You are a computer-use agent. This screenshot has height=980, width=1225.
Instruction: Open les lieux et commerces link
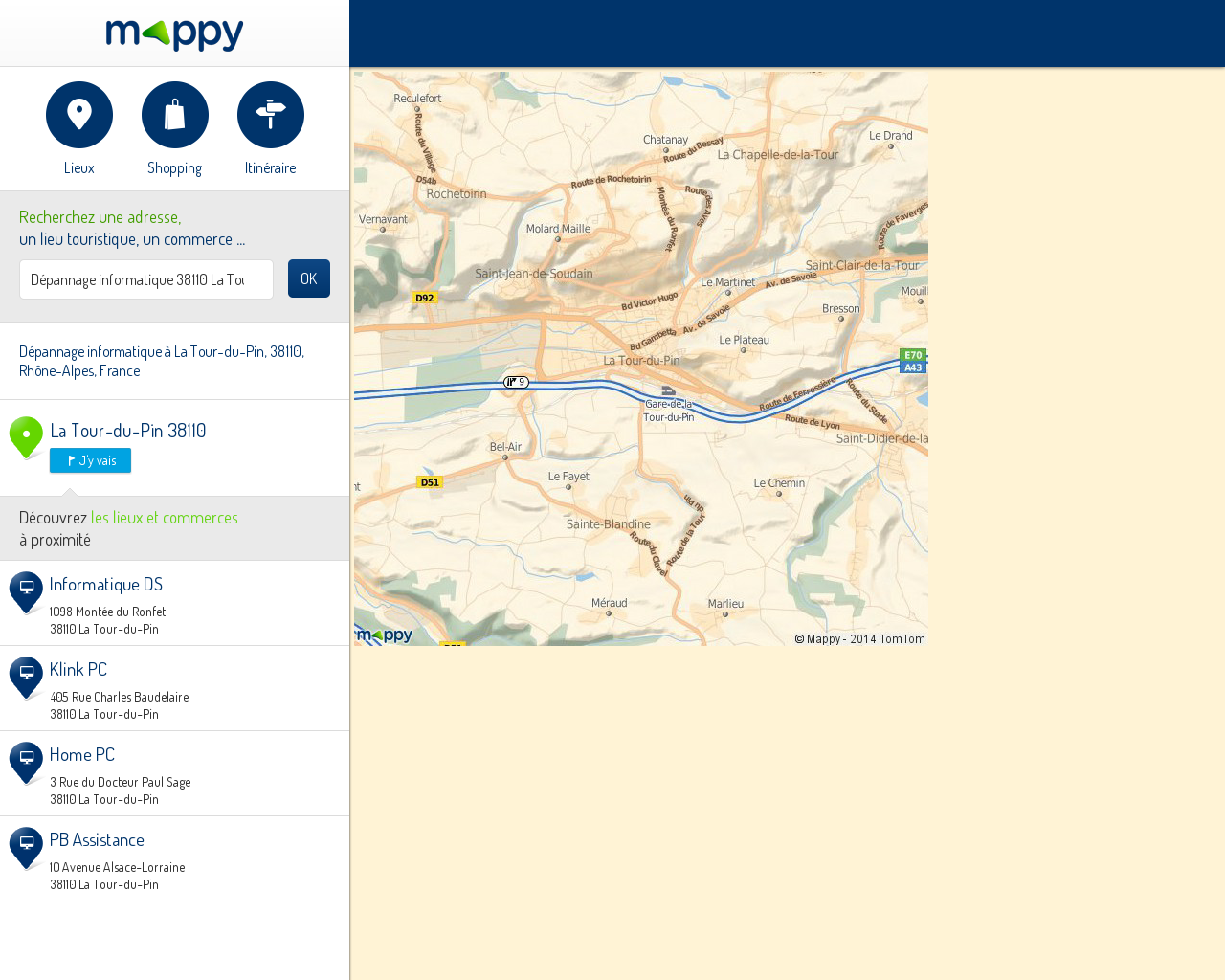coord(165,518)
